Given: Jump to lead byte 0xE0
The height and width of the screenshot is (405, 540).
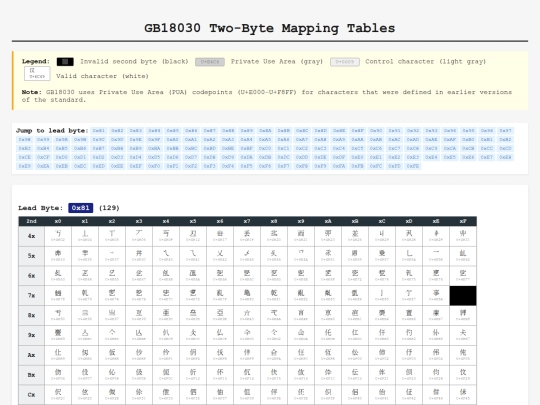Looking at the screenshot, I should [x=358, y=157].
